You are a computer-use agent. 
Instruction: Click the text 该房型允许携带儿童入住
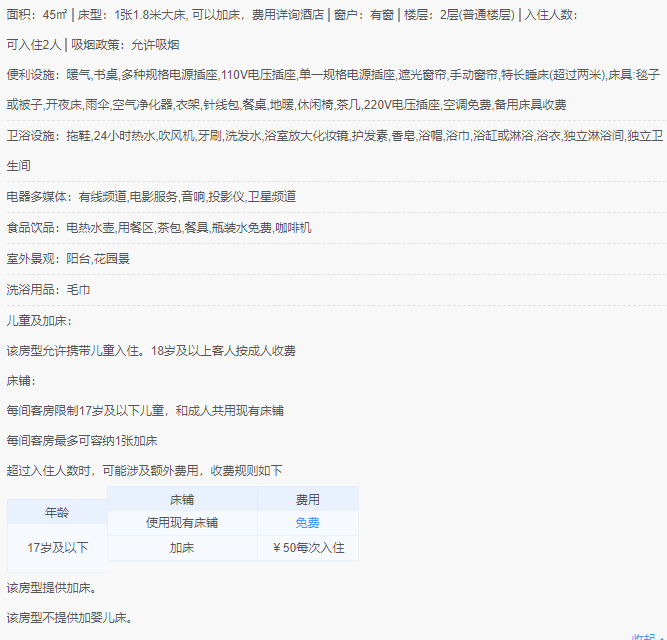coord(75,351)
